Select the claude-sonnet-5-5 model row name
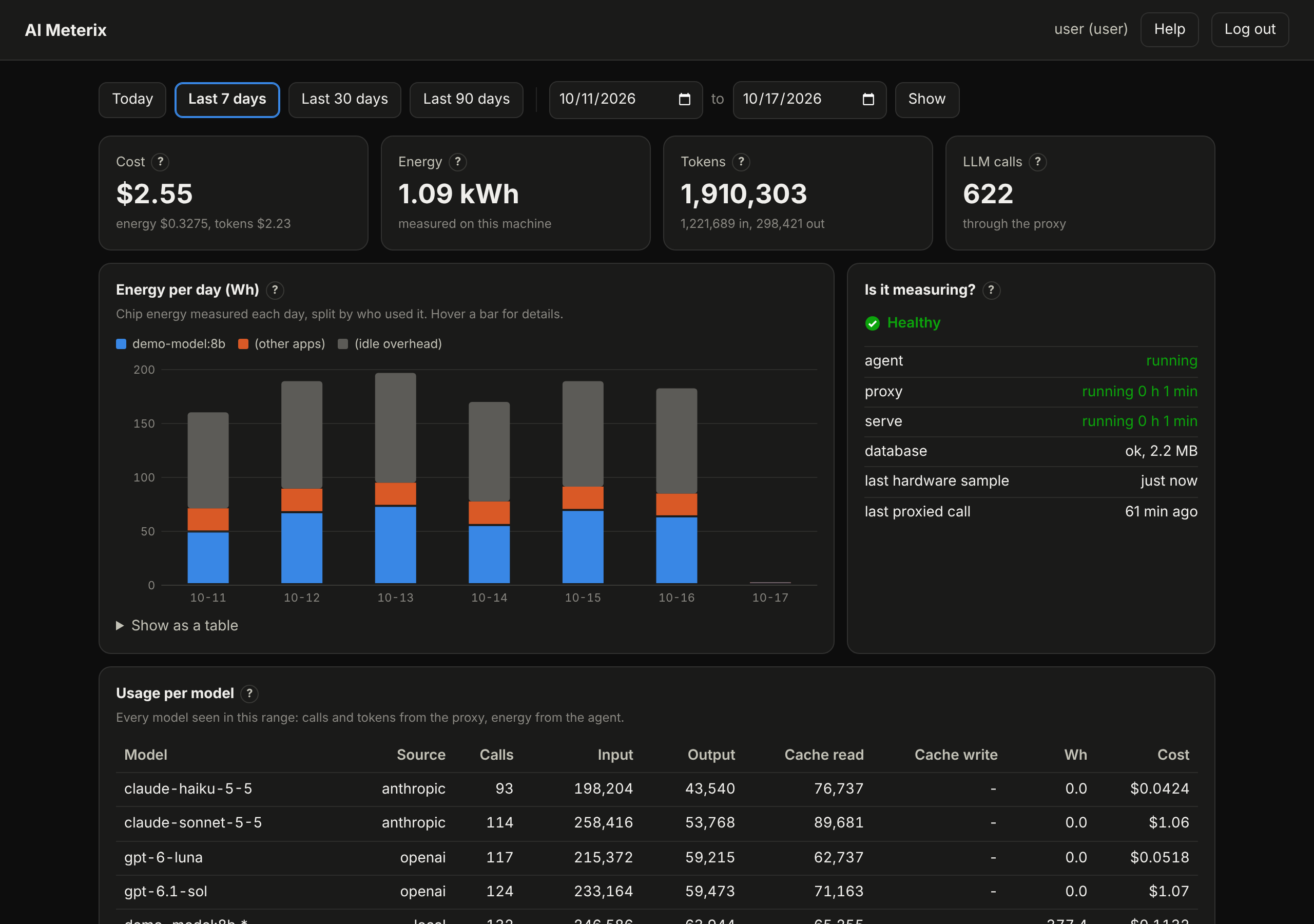 193,823
